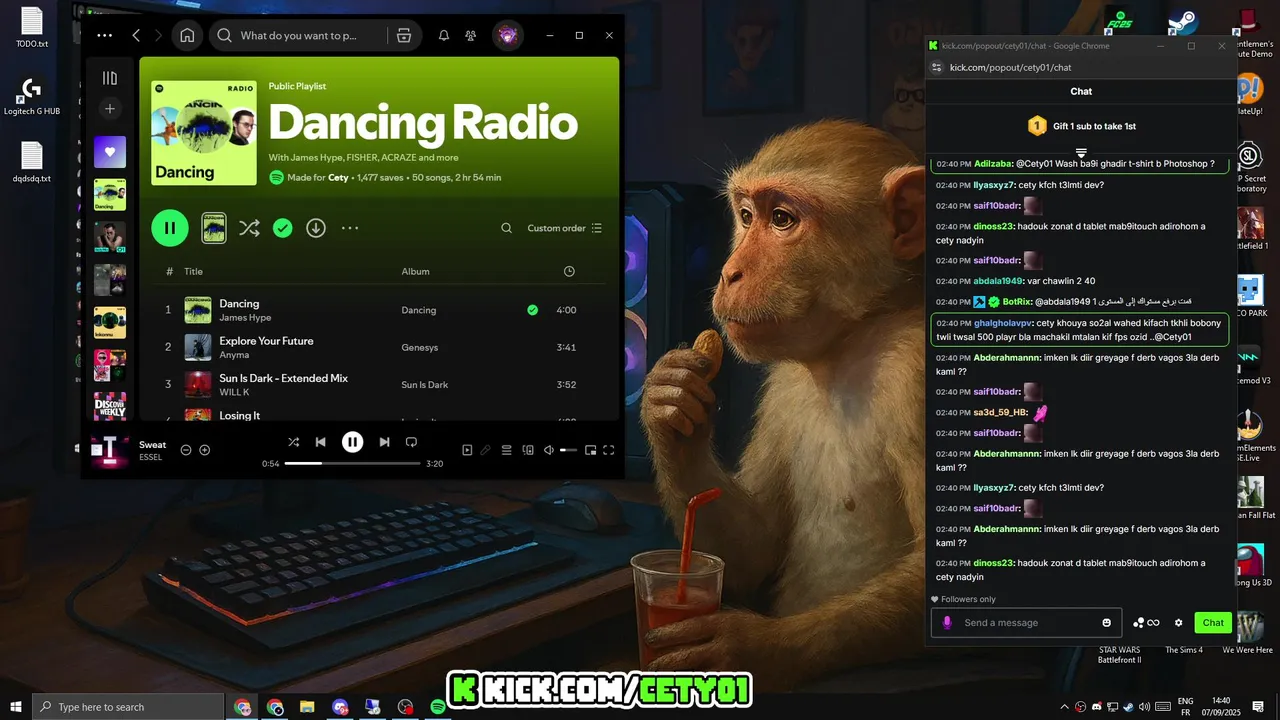Open the Friend Activity icon in Spotify

470,35
